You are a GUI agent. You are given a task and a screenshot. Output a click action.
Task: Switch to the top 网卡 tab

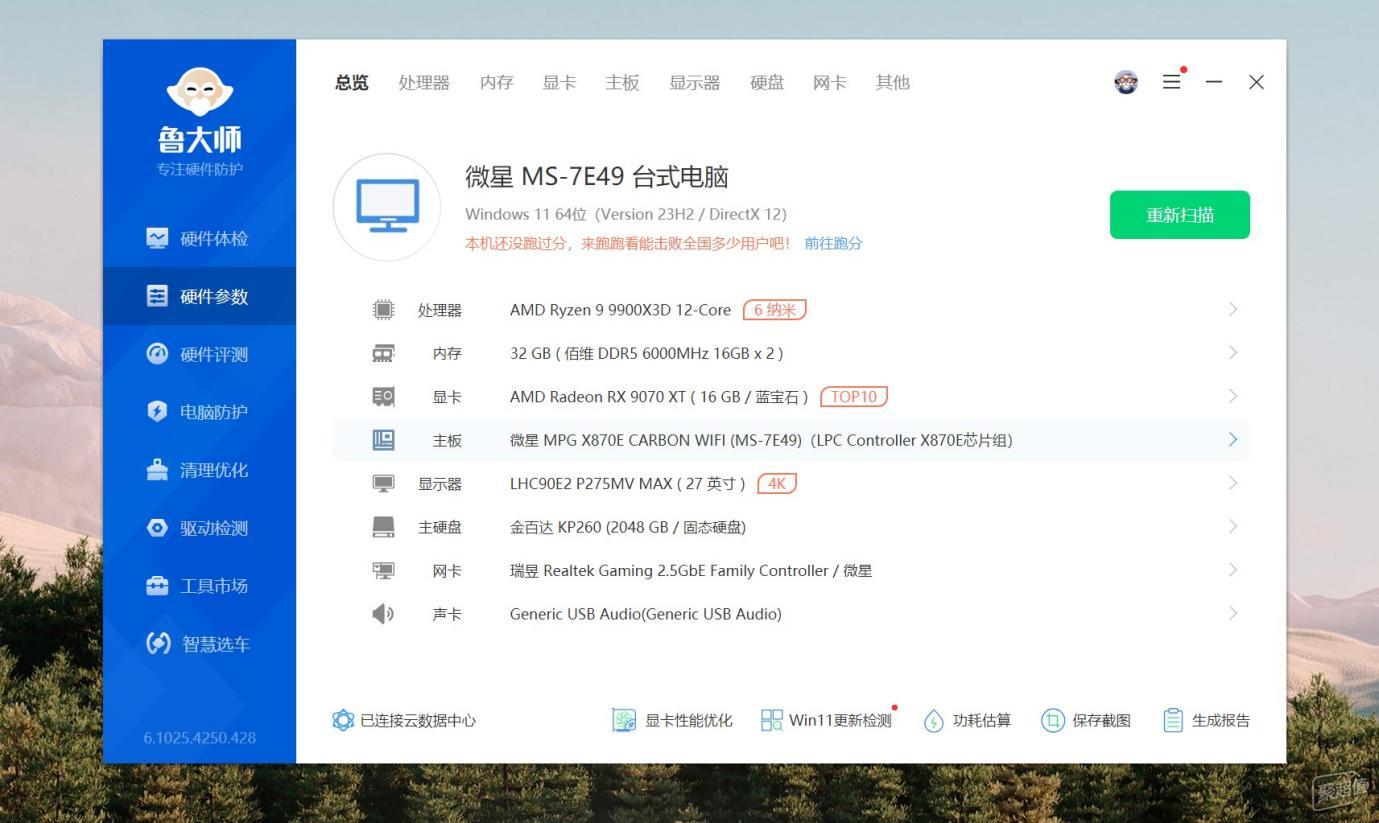[x=830, y=83]
